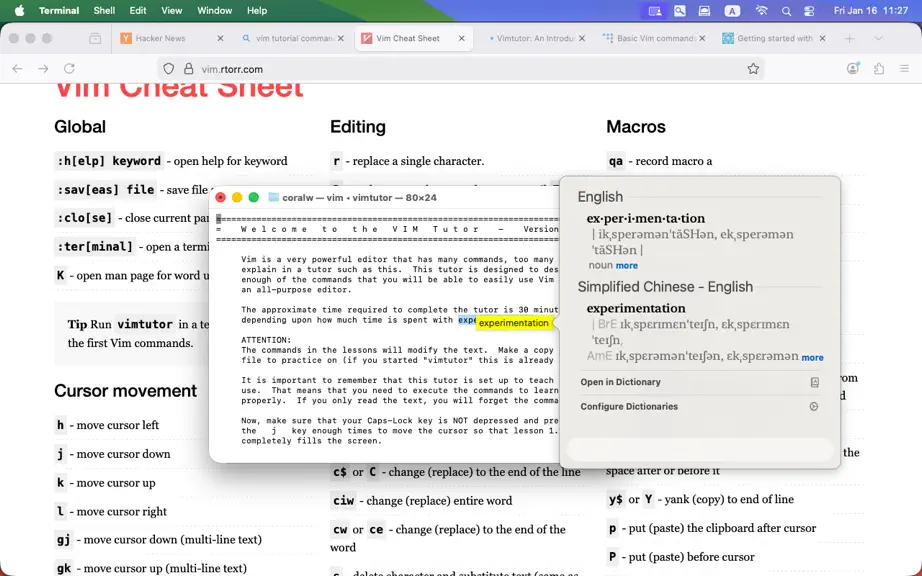Click the 'Cursor movement' heading

click(x=125, y=391)
